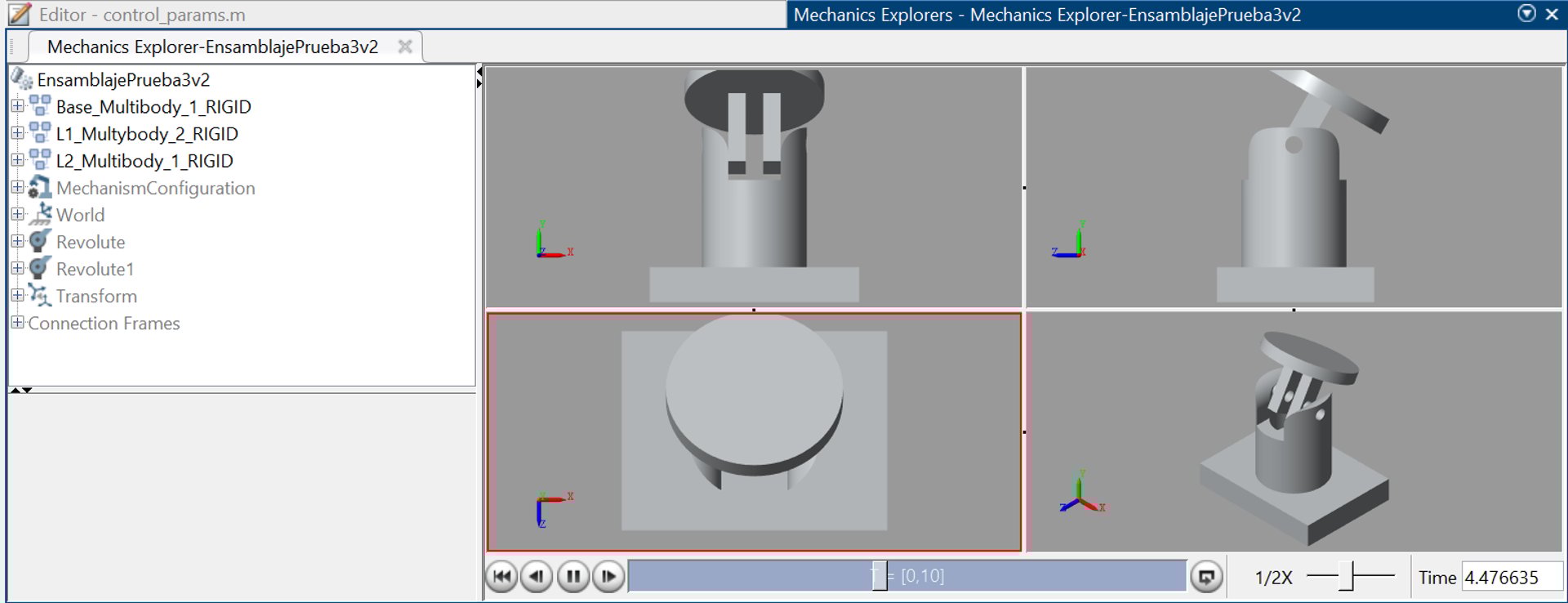Pause the animation playback

(x=573, y=576)
